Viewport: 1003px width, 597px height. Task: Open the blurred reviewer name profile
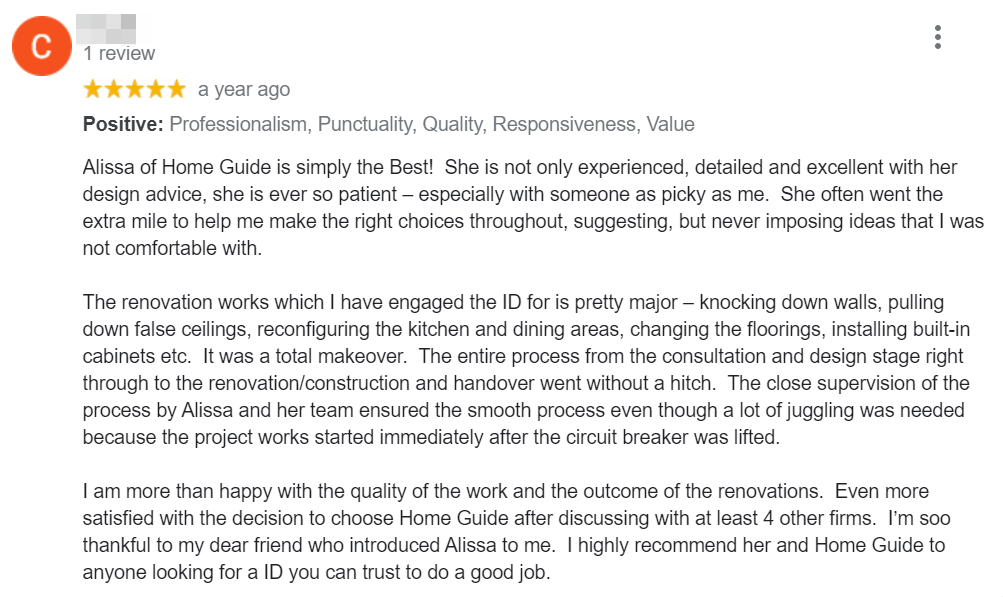(106, 28)
